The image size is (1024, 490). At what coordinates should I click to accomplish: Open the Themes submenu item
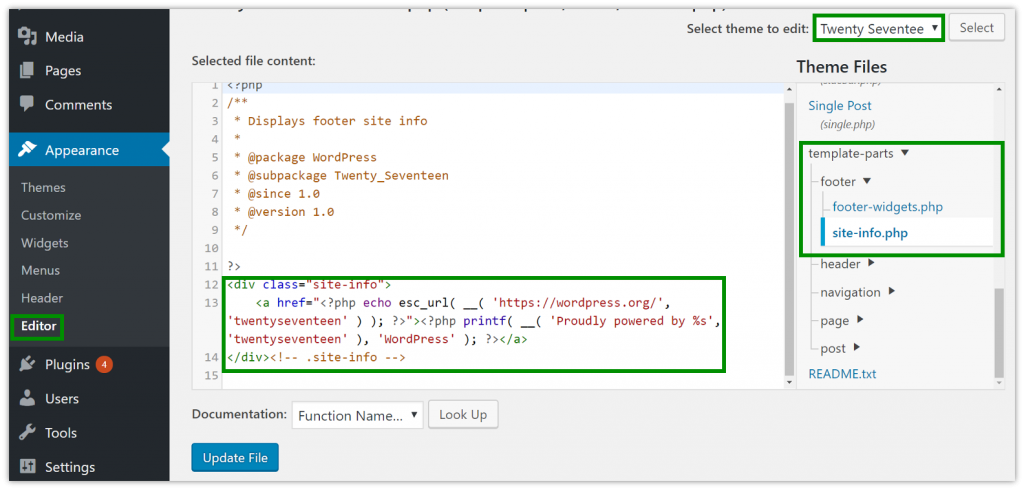coord(43,187)
